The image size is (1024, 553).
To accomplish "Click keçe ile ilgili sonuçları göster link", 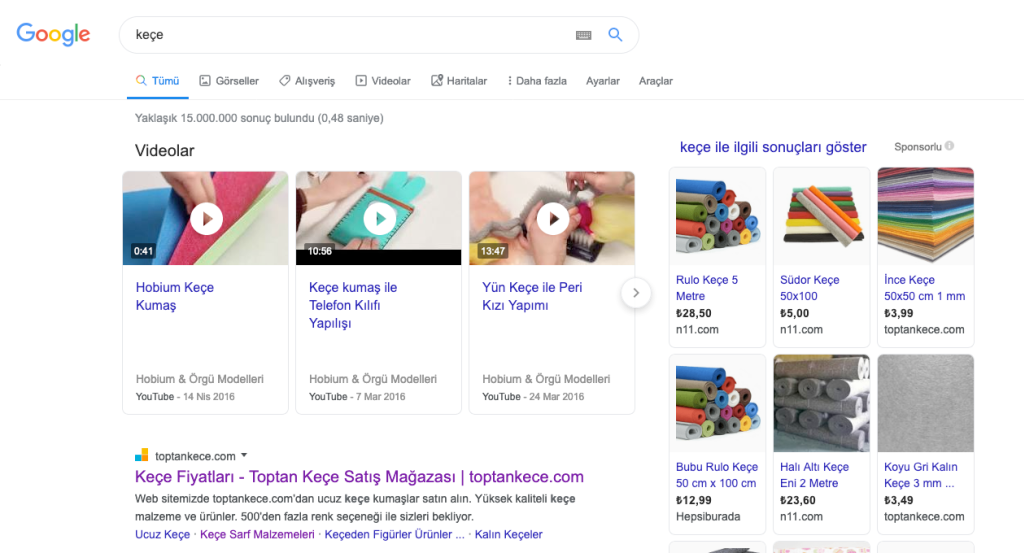I will click(773, 148).
